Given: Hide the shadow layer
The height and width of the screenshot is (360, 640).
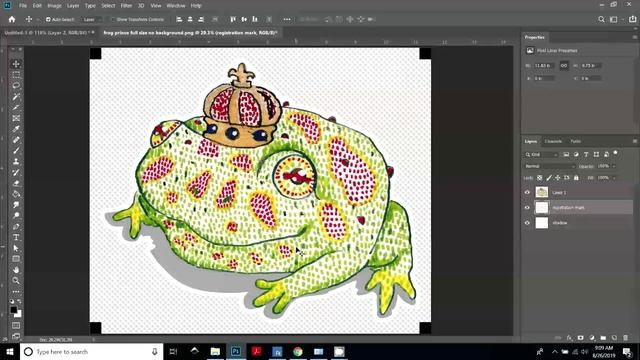Looking at the screenshot, I should (x=527, y=223).
